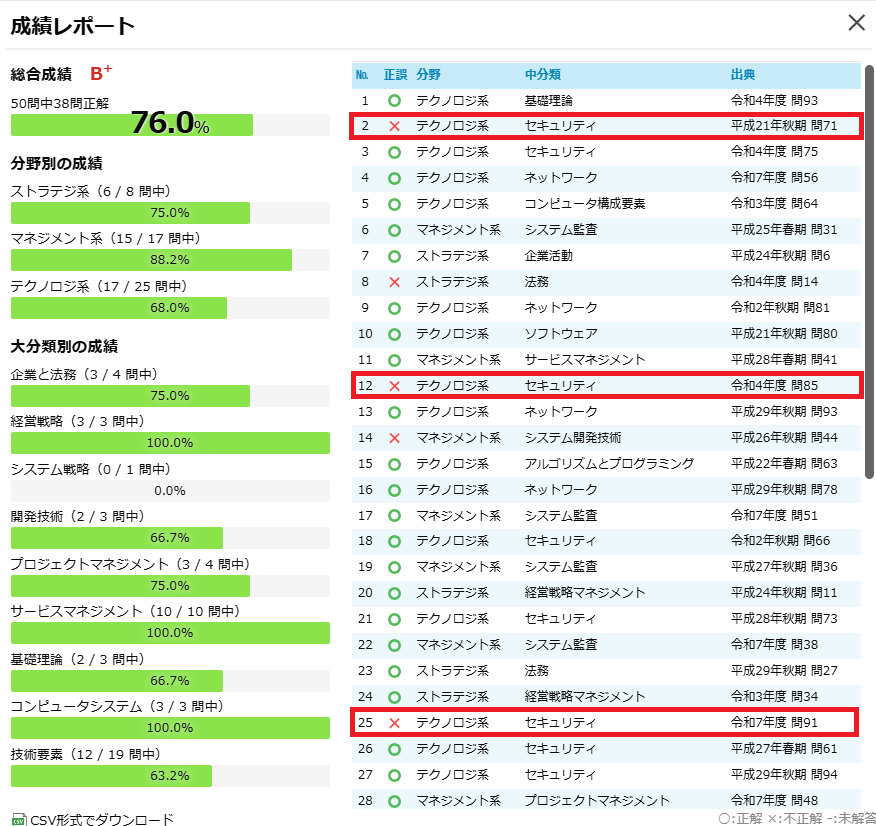This screenshot has width=876, height=826.
Task: Close the 成績レポート dialog
Action: (857, 23)
